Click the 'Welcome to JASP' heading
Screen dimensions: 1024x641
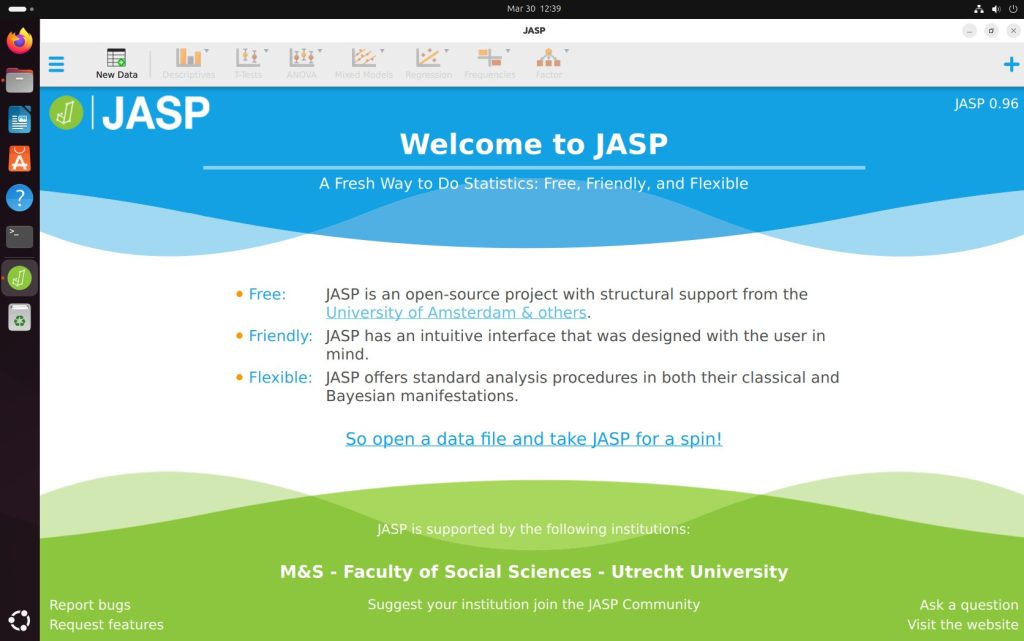(x=534, y=144)
